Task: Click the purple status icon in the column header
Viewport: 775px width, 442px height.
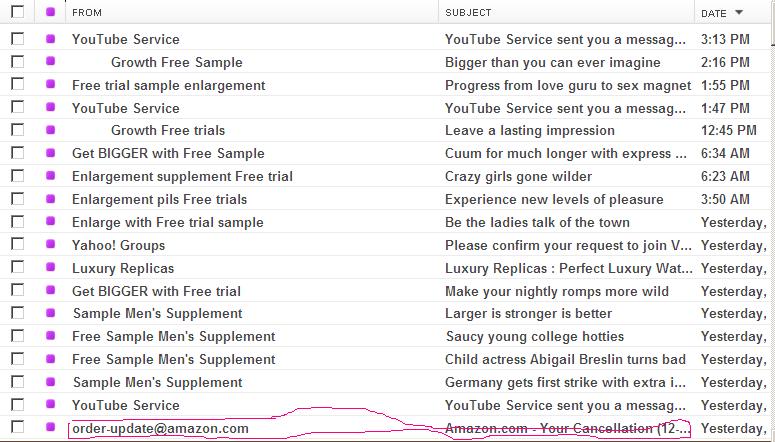Action: coord(50,13)
